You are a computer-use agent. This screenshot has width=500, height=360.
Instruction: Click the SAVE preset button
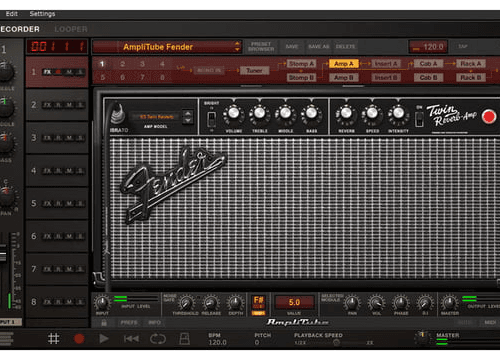292,47
